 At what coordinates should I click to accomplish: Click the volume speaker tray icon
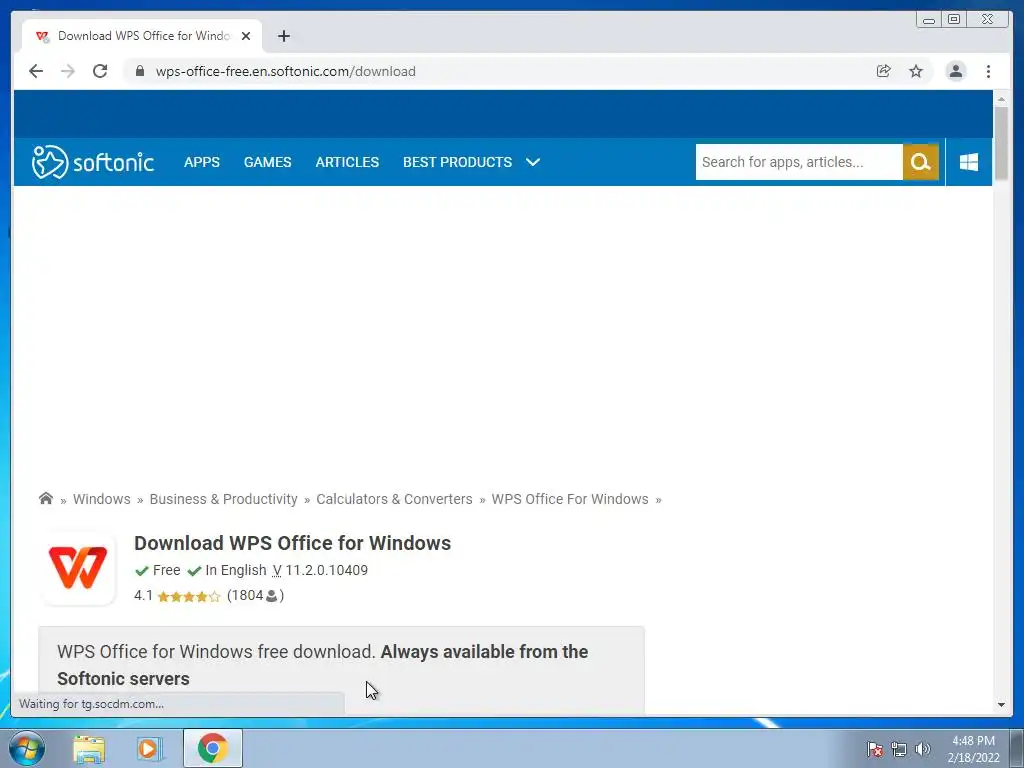(923, 749)
